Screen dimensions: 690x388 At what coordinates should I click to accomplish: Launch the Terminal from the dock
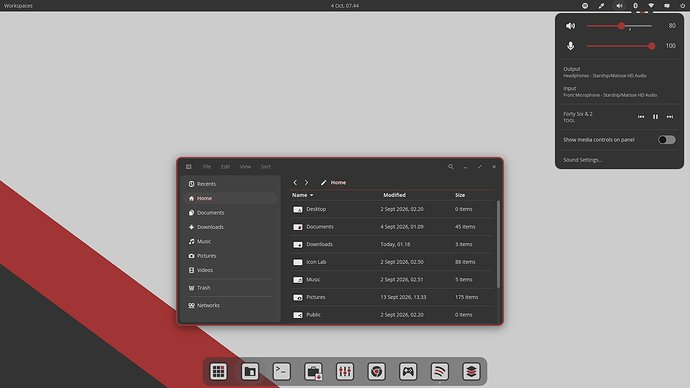282,371
